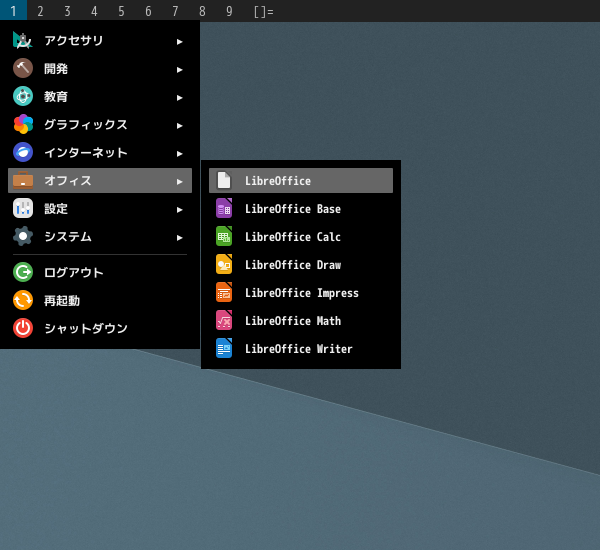The width and height of the screenshot is (600, 550).
Task: Open the 設定 menu category
Action: 56,209
